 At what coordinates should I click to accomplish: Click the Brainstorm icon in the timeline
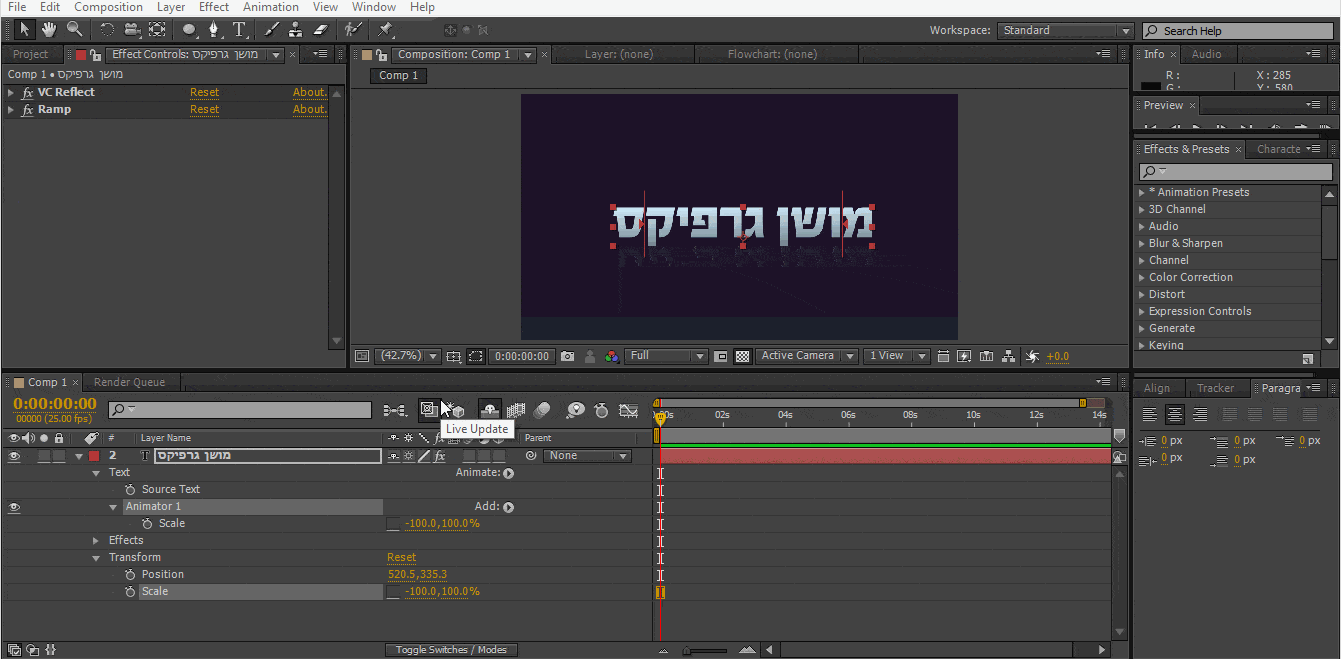pos(576,410)
